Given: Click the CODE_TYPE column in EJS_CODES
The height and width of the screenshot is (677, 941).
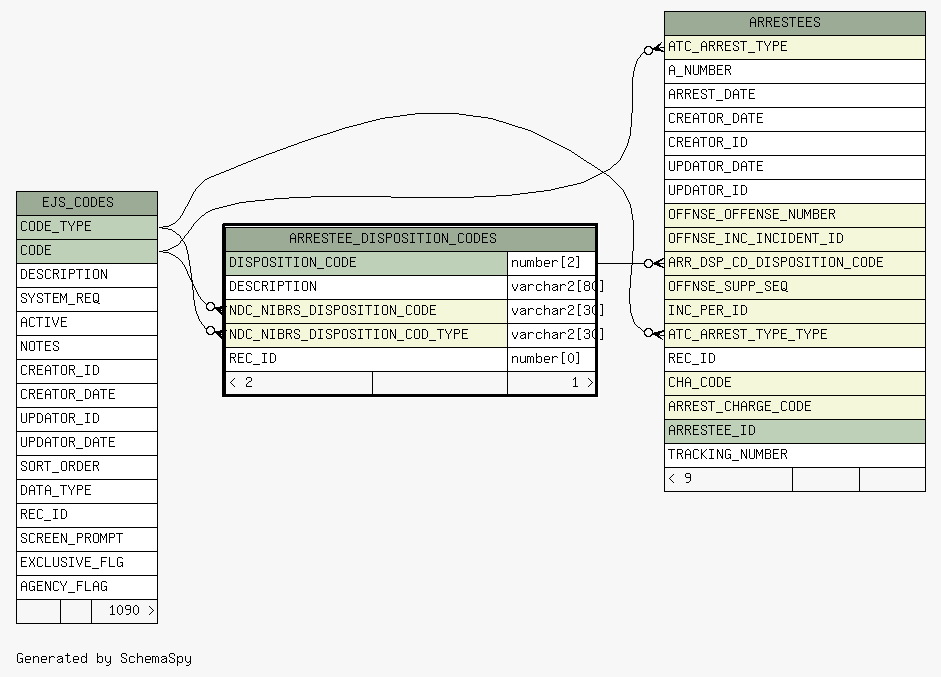Looking at the screenshot, I should 87,227.
